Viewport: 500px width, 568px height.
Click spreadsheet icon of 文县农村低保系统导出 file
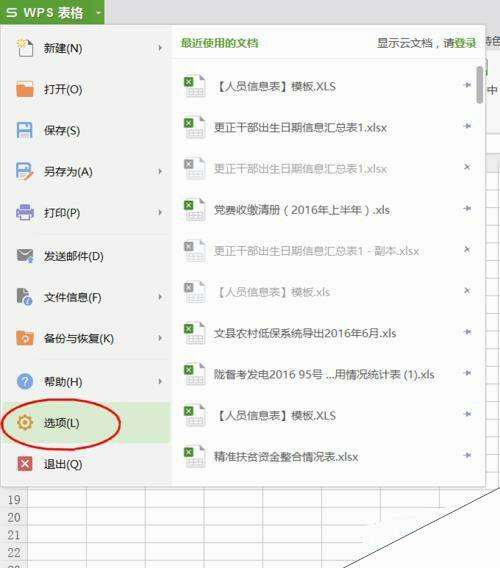point(195,333)
